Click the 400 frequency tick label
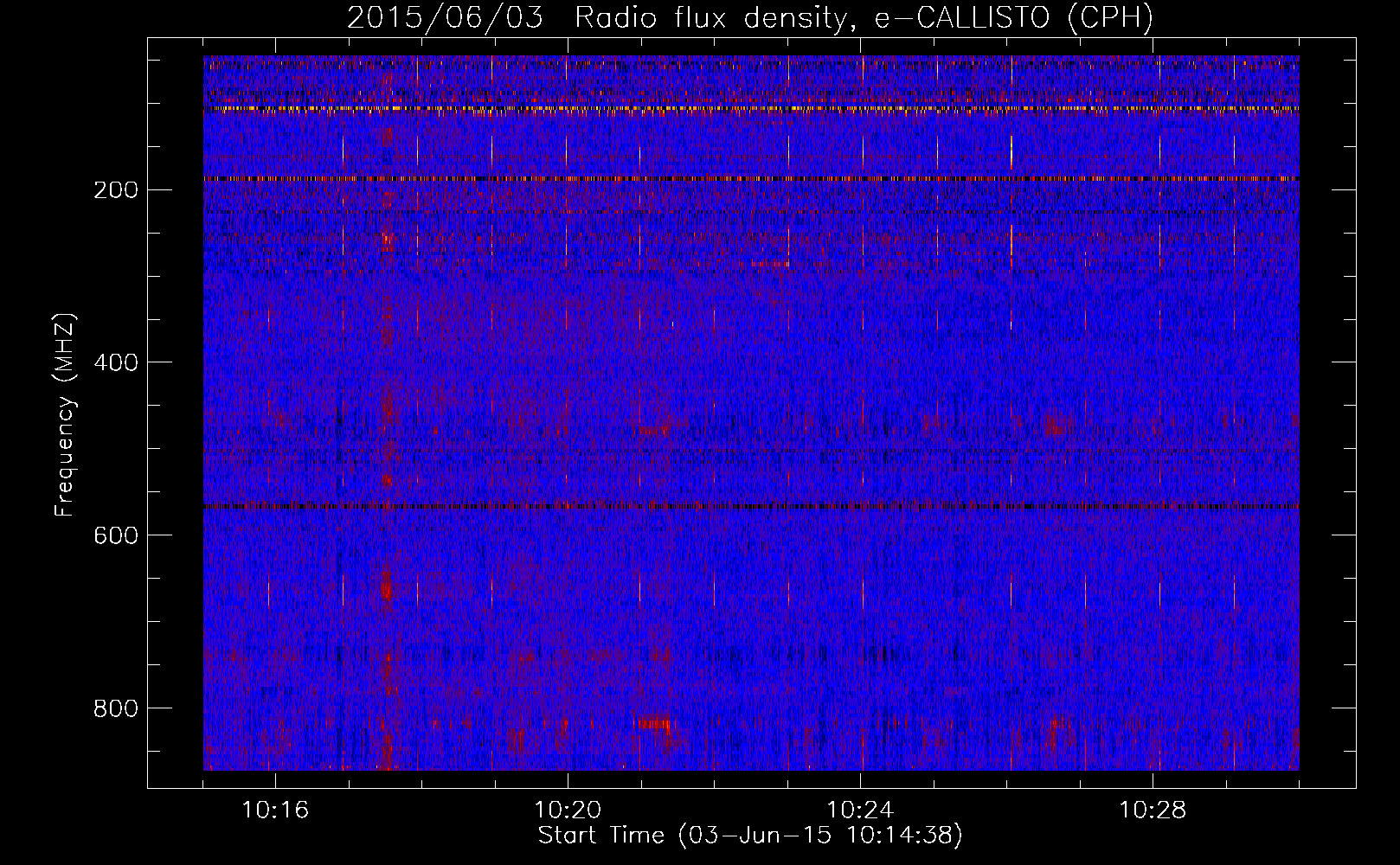 pyautogui.click(x=115, y=363)
